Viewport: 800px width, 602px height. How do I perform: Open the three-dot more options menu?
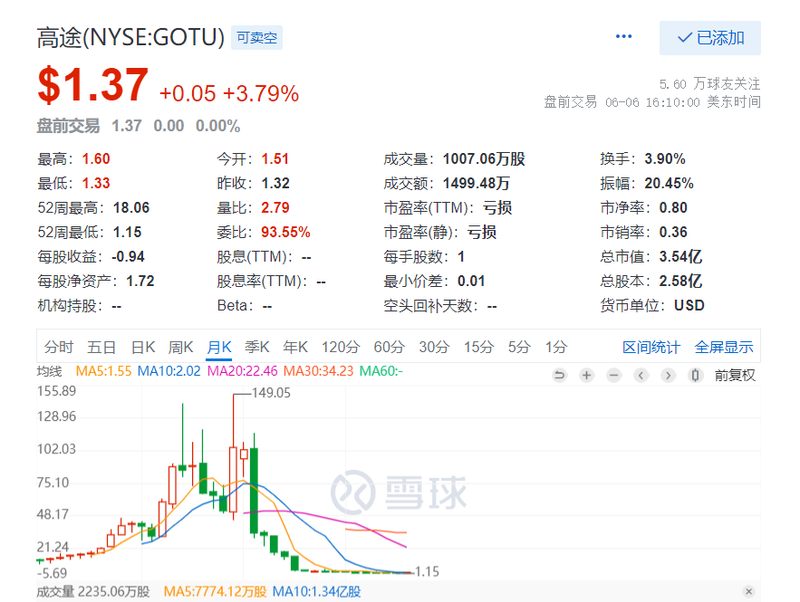(x=623, y=36)
